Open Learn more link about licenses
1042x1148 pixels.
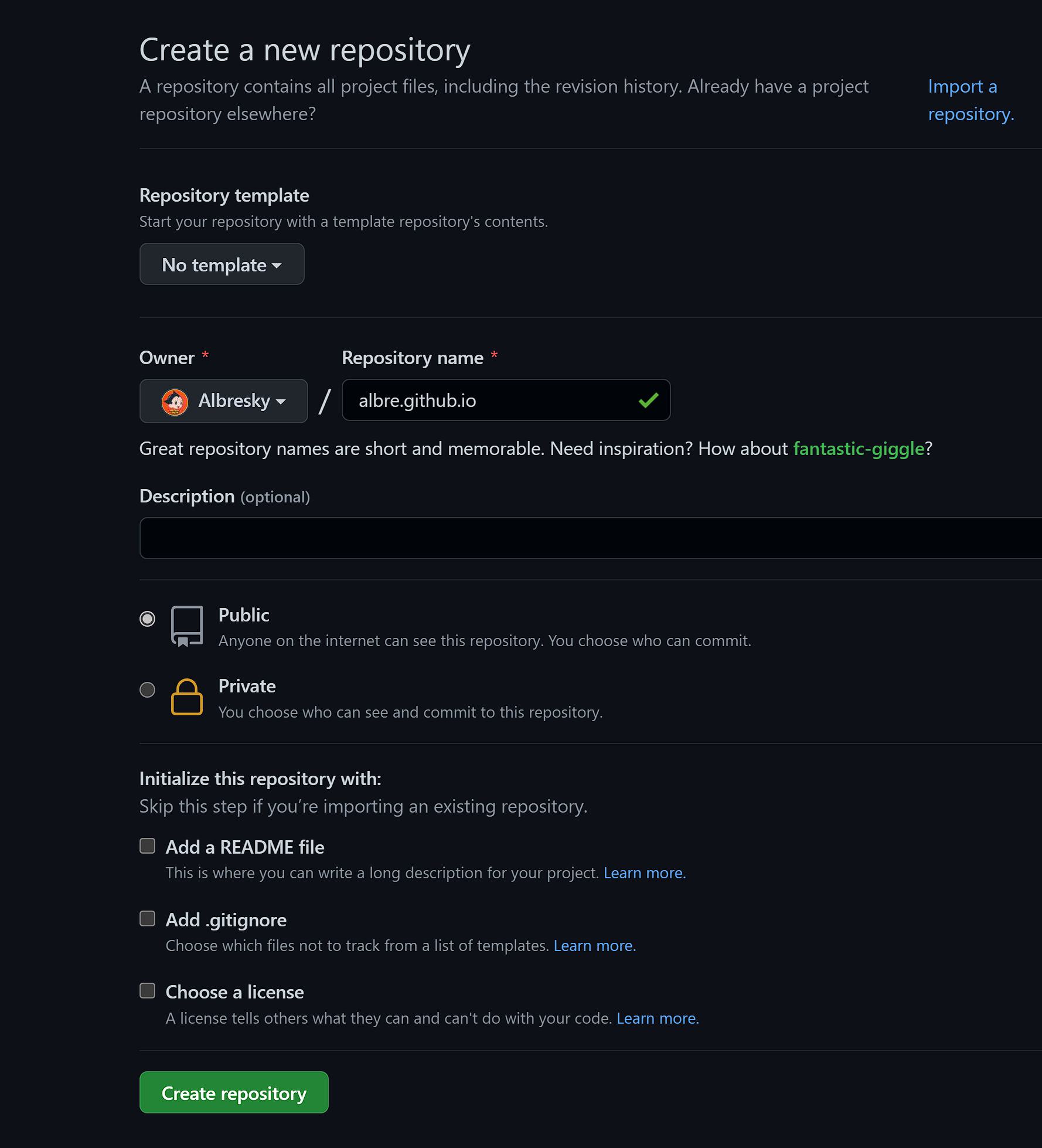(656, 1018)
